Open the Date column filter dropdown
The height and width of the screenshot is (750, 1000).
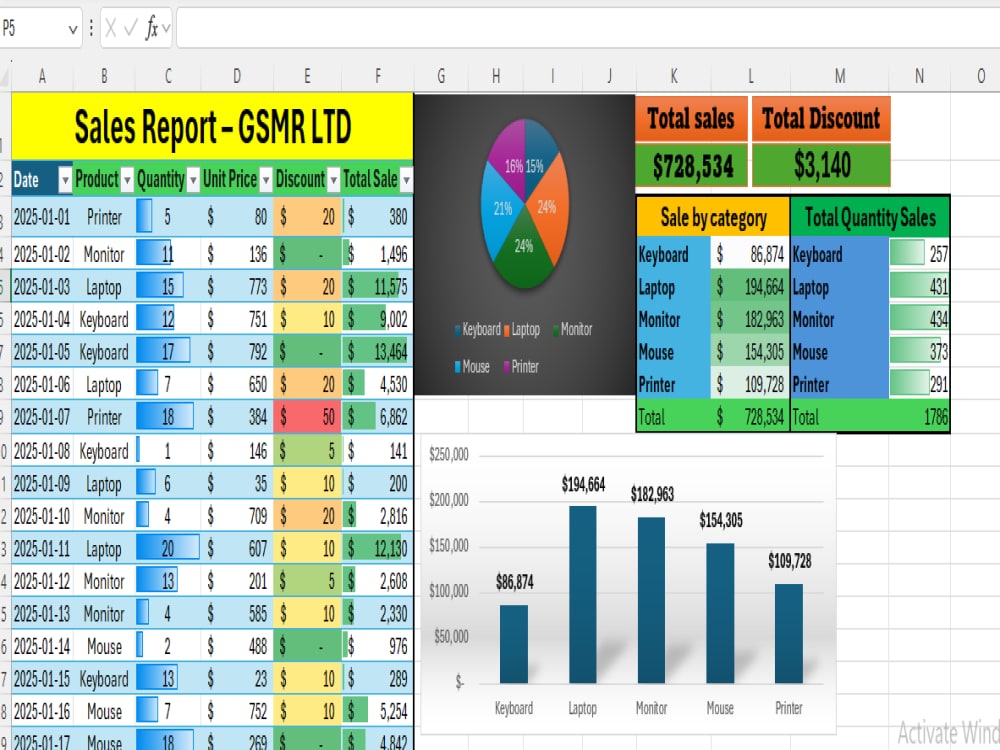[x=65, y=181]
